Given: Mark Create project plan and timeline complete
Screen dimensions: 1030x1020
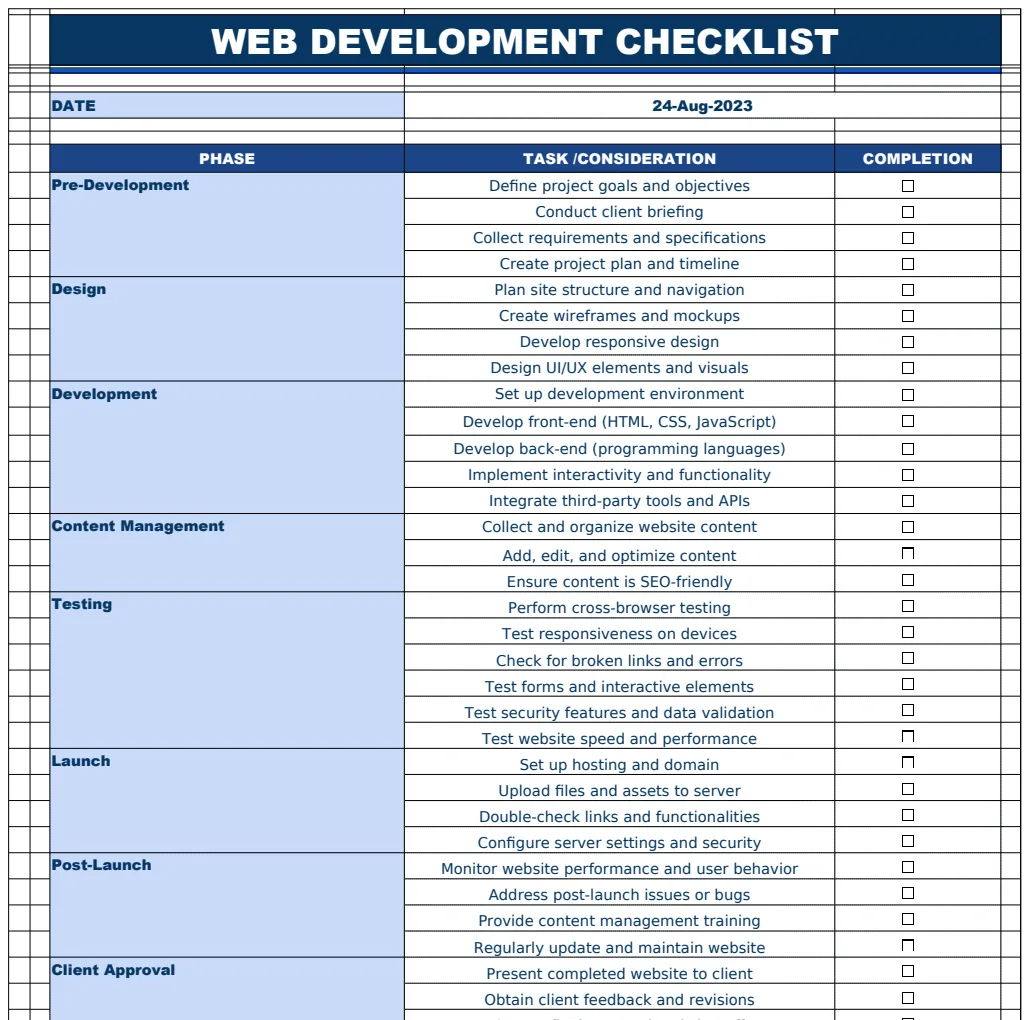Looking at the screenshot, I should pyautogui.click(x=908, y=264).
